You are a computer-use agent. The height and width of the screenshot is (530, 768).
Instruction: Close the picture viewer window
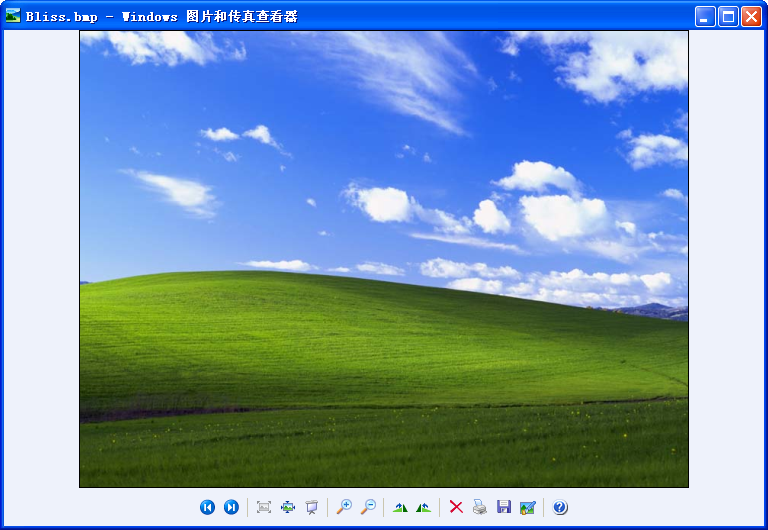coord(751,17)
